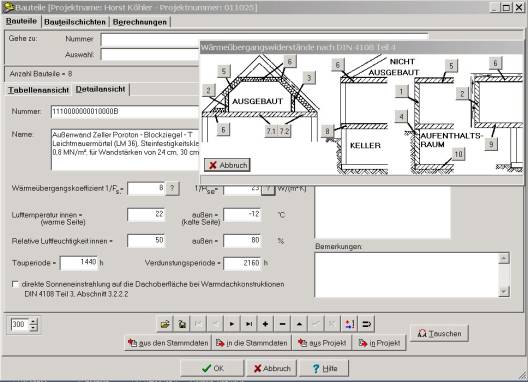Viewport: 528px width, 382px height.
Task: Delete record with minus icon
Action: coord(282,324)
